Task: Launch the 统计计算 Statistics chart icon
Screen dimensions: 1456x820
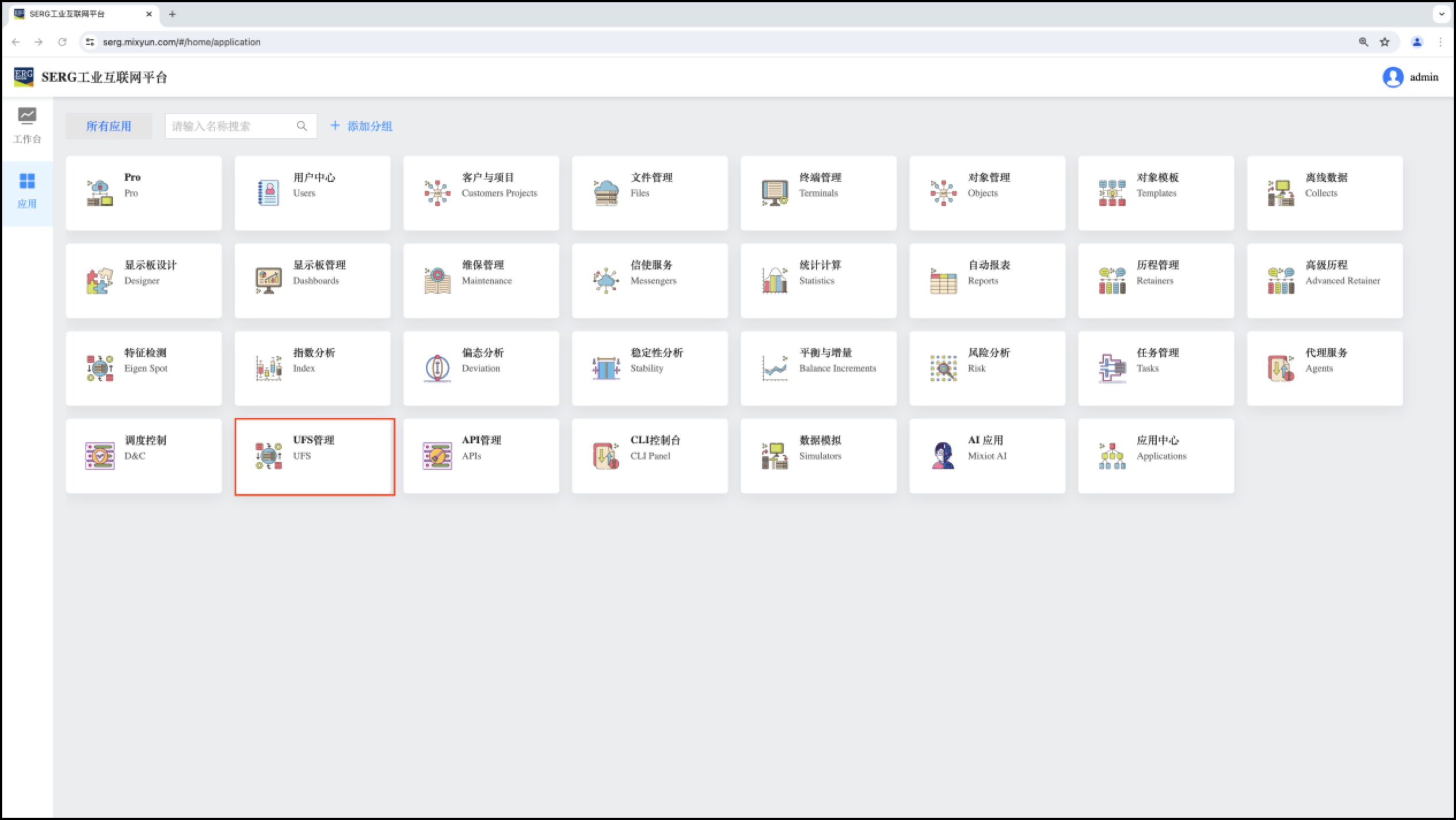Action: coord(775,280)
